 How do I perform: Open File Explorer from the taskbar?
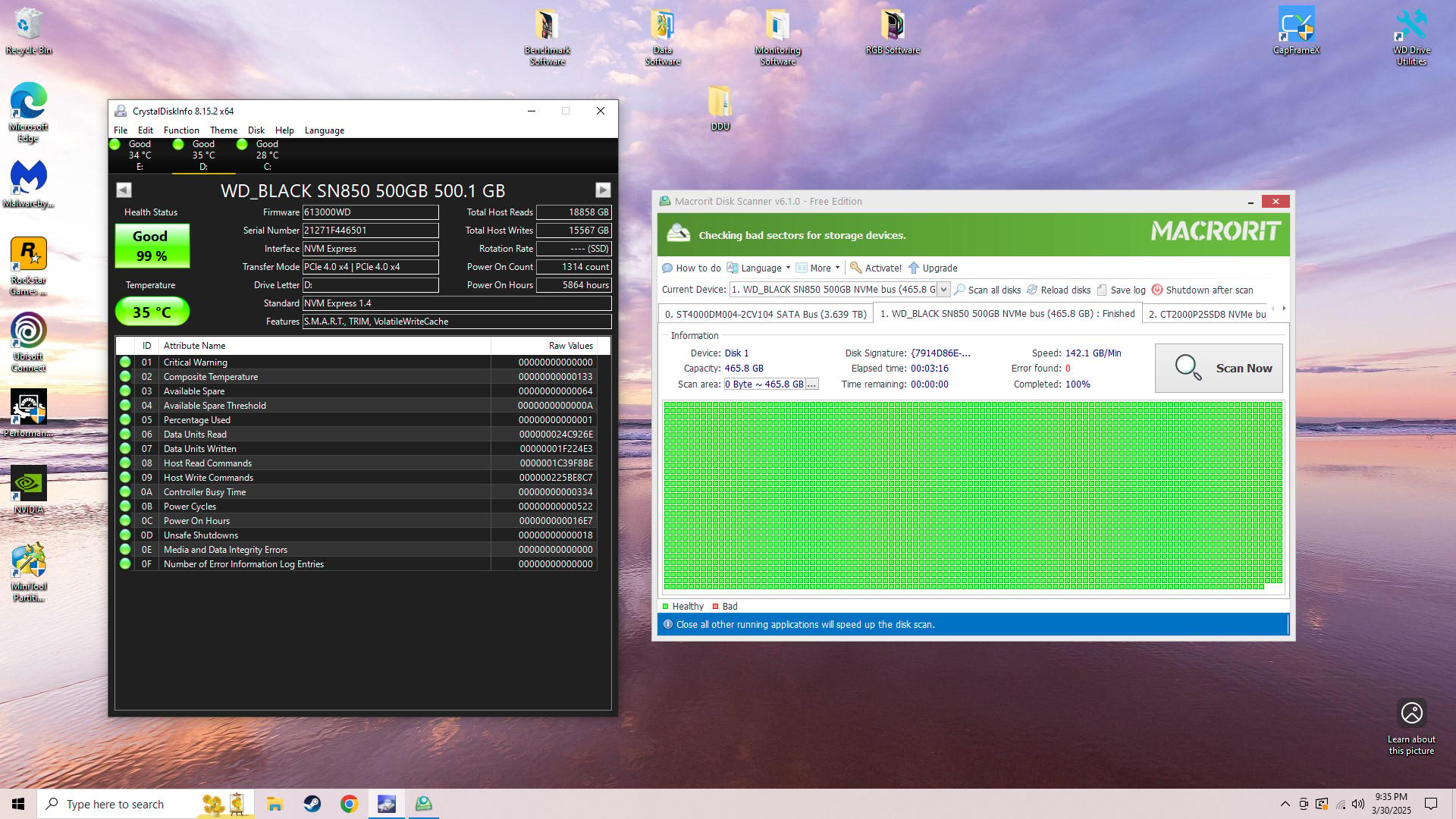click(275, 804)
